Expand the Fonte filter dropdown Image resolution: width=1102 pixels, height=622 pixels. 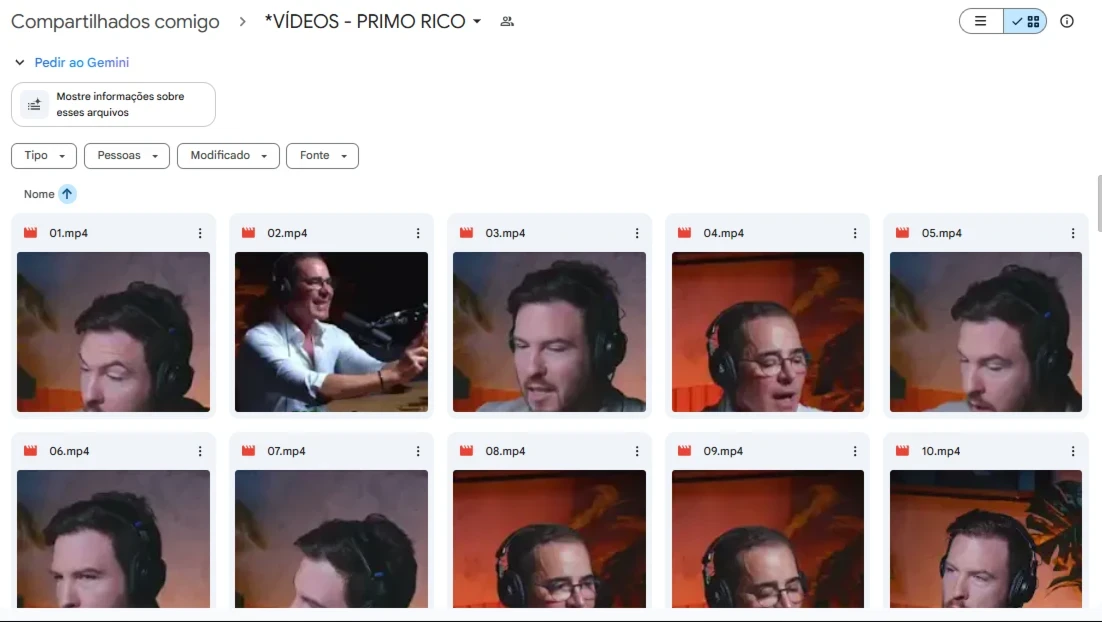(x=323, y=155)
